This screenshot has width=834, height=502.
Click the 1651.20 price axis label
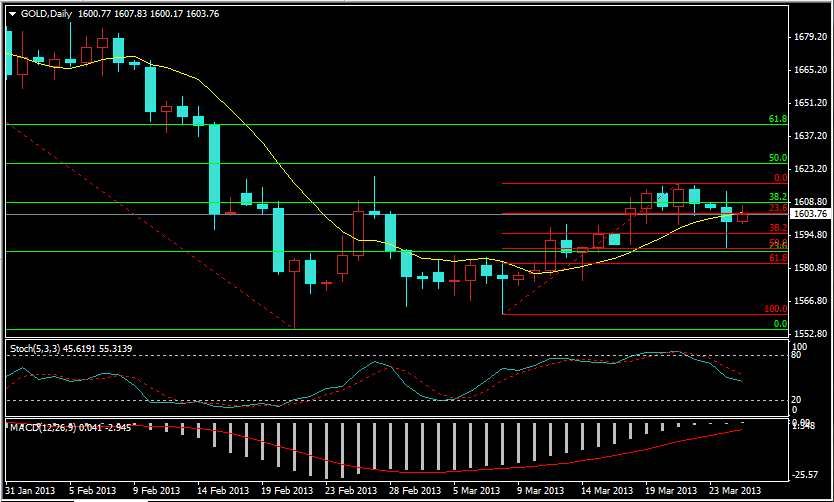coord(810,103)
